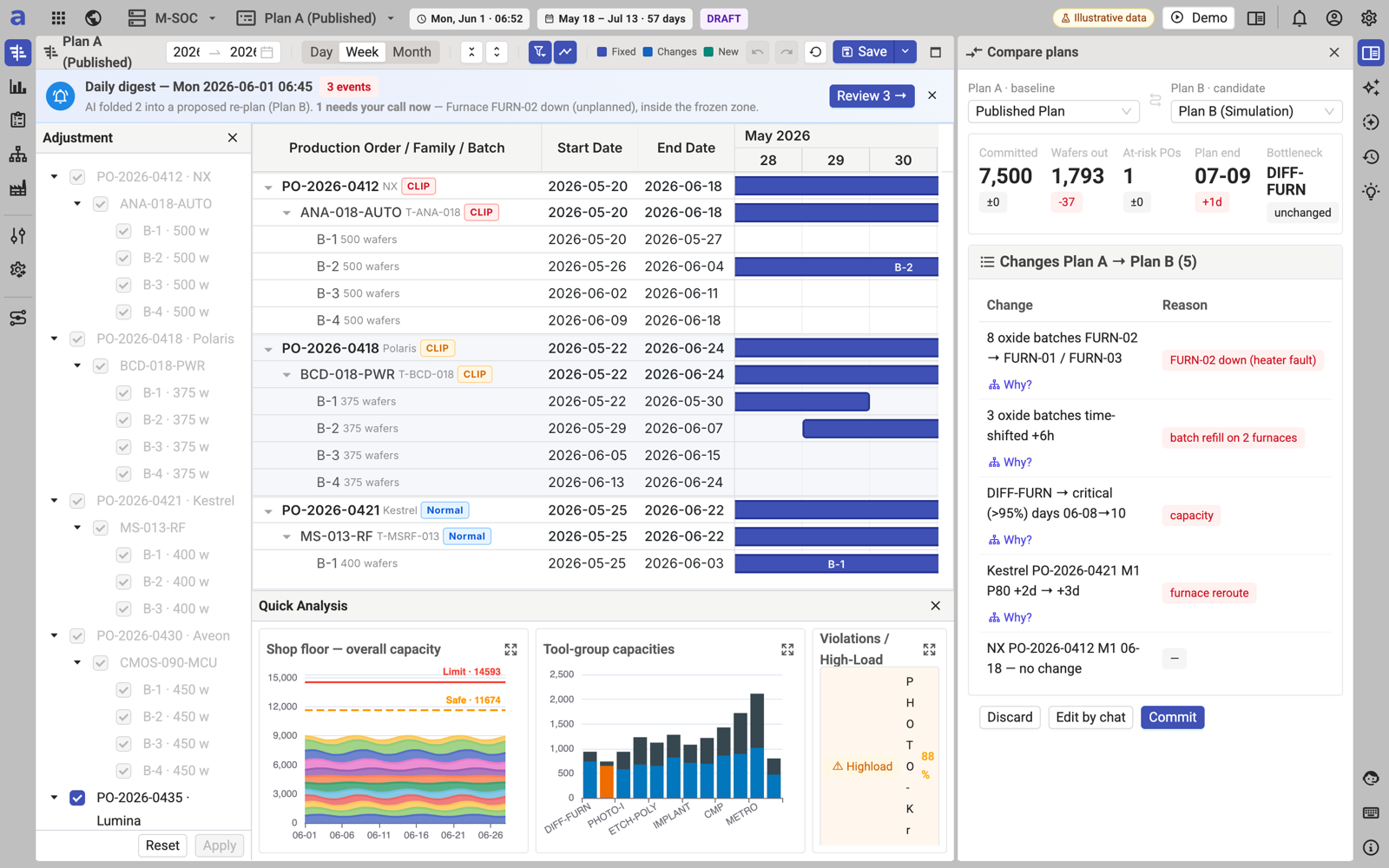The height and width of the screenshot is (868, 1389).
Task: Click the date range start input field
Action: tap(188, 52)
